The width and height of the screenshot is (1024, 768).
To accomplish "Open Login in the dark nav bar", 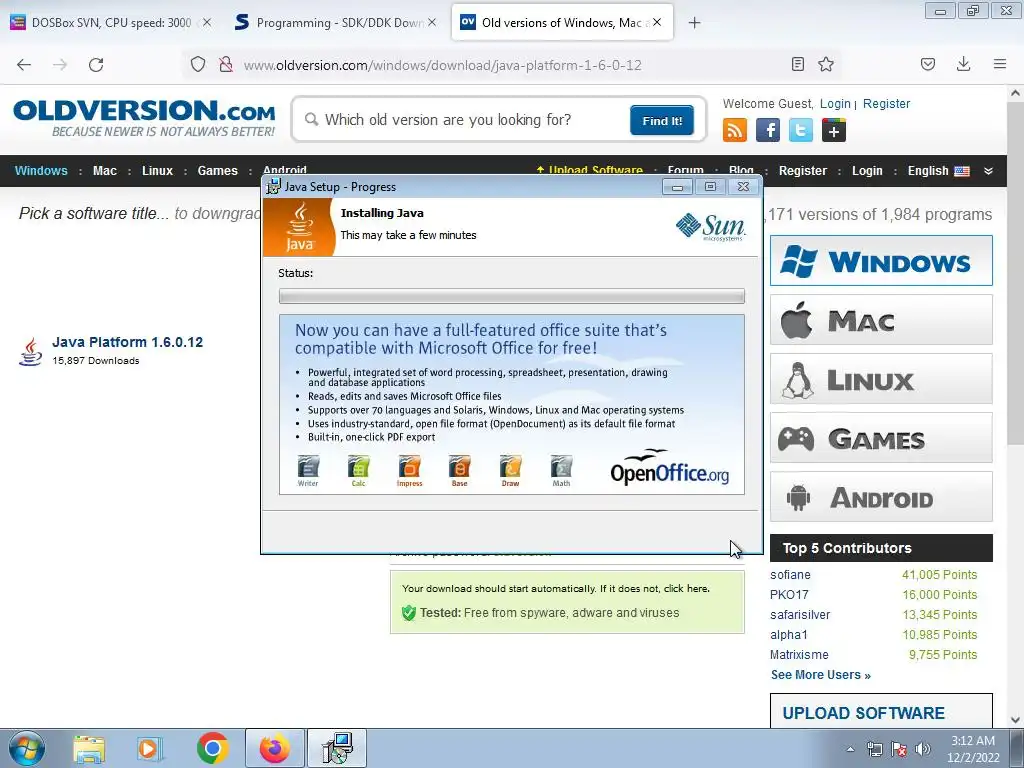I will (867, 170).
